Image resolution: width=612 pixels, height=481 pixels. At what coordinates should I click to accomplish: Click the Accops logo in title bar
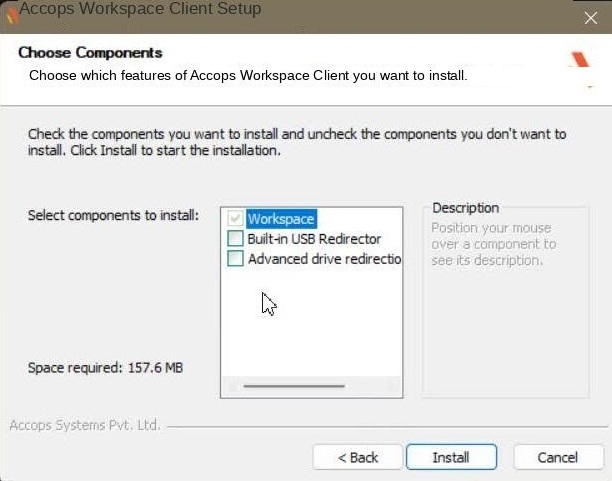pos(12,14)
